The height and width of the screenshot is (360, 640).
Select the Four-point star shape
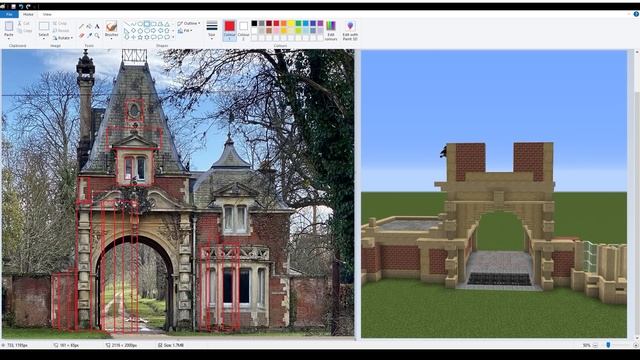click(133, 37)
